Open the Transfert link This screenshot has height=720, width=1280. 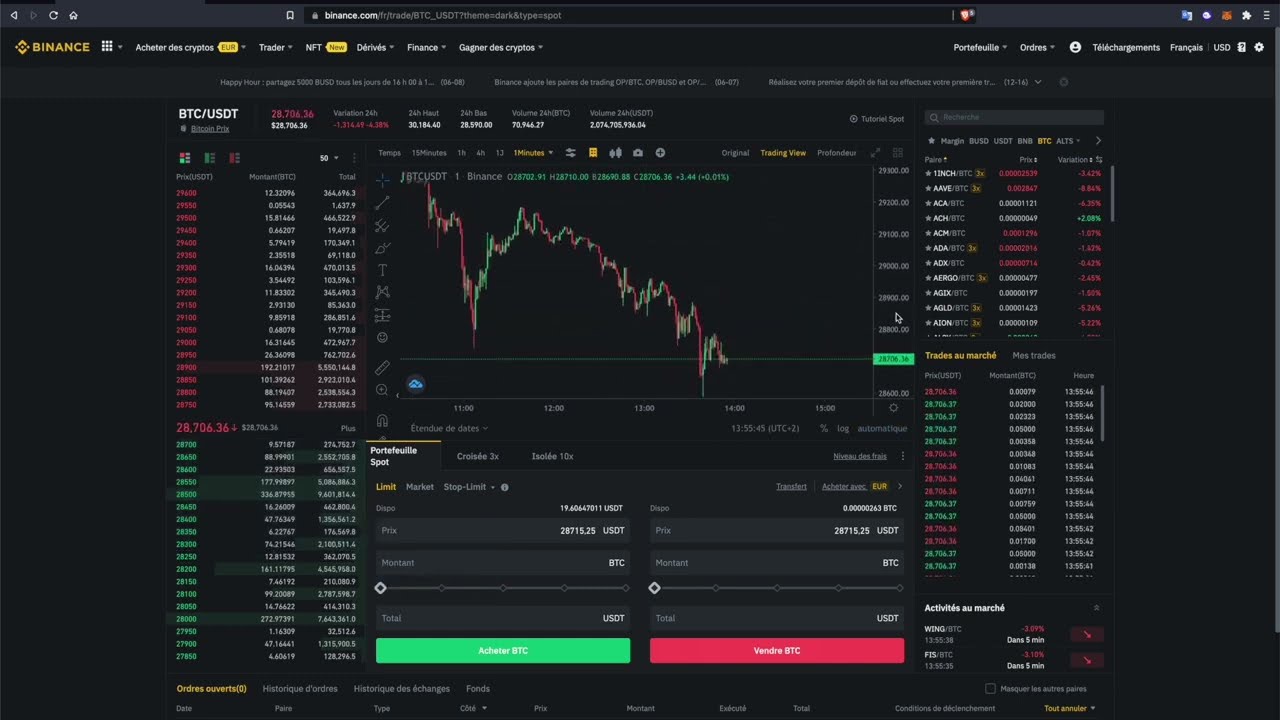[791, 487]
